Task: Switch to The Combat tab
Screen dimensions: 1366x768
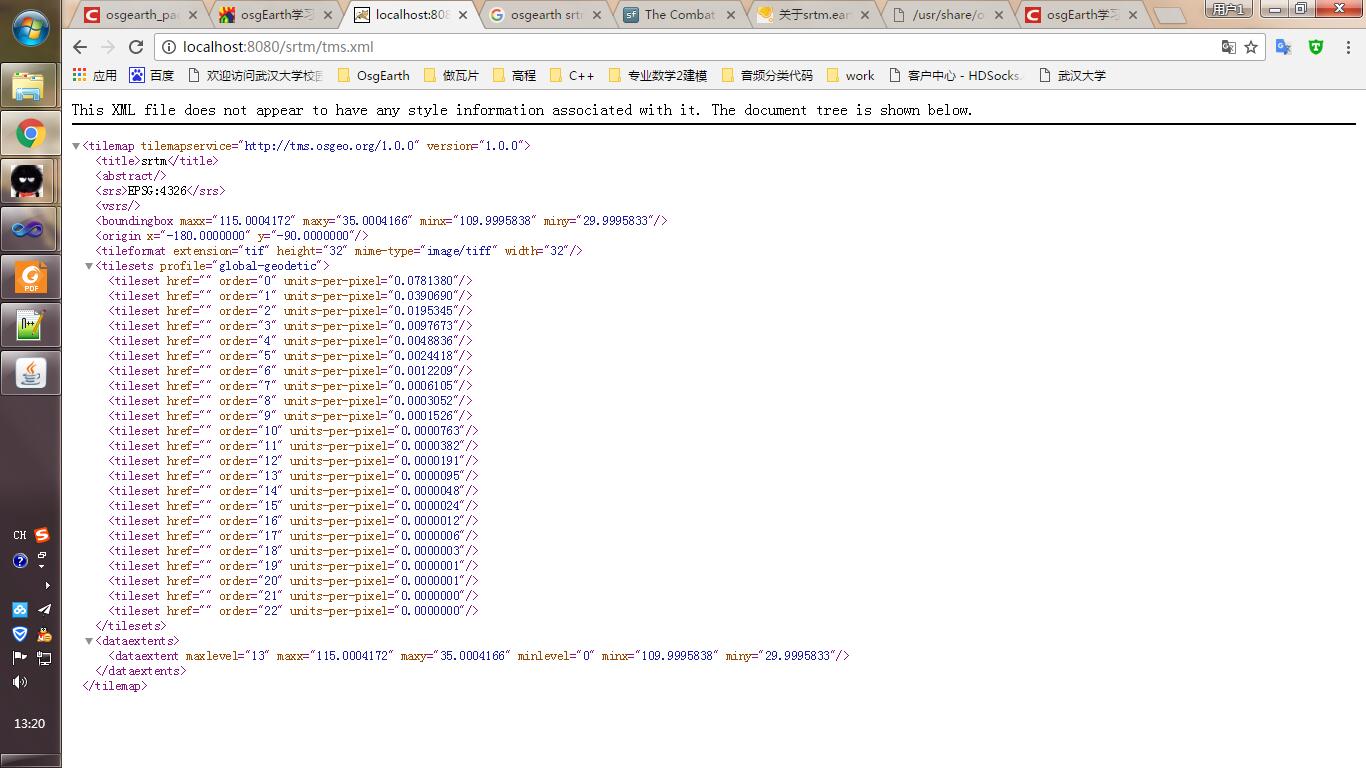Action: pyautogui.click(x=680, y=15)
